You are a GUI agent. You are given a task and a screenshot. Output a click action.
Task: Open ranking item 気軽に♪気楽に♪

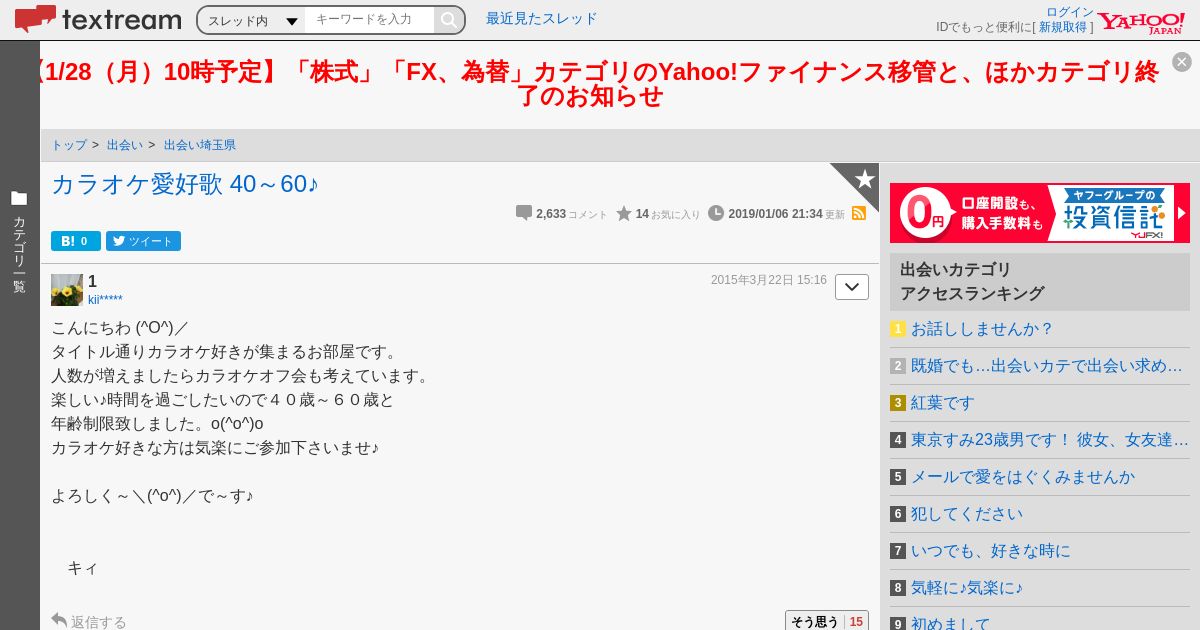tap(967, 588)
